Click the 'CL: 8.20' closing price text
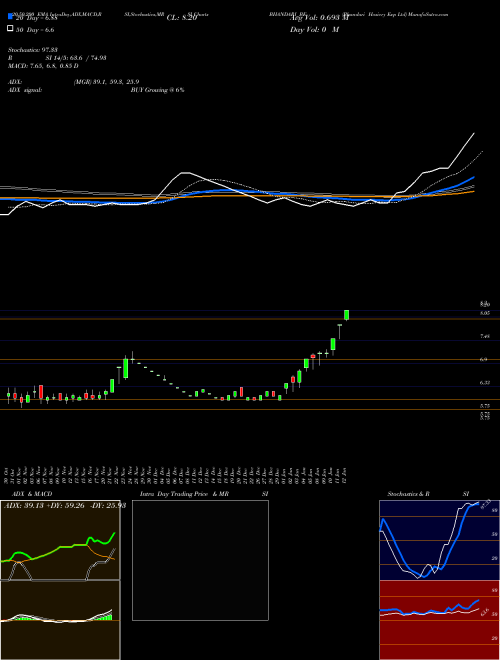 [x=182, y=18]
